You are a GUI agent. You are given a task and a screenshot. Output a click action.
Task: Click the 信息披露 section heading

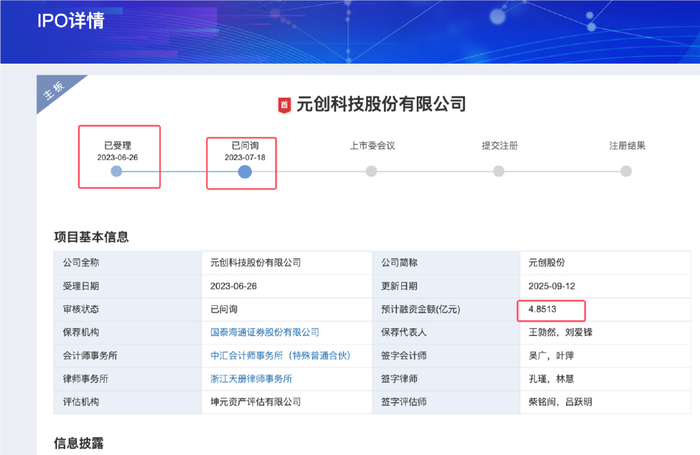pyautogui.click(x=79, y=443)
